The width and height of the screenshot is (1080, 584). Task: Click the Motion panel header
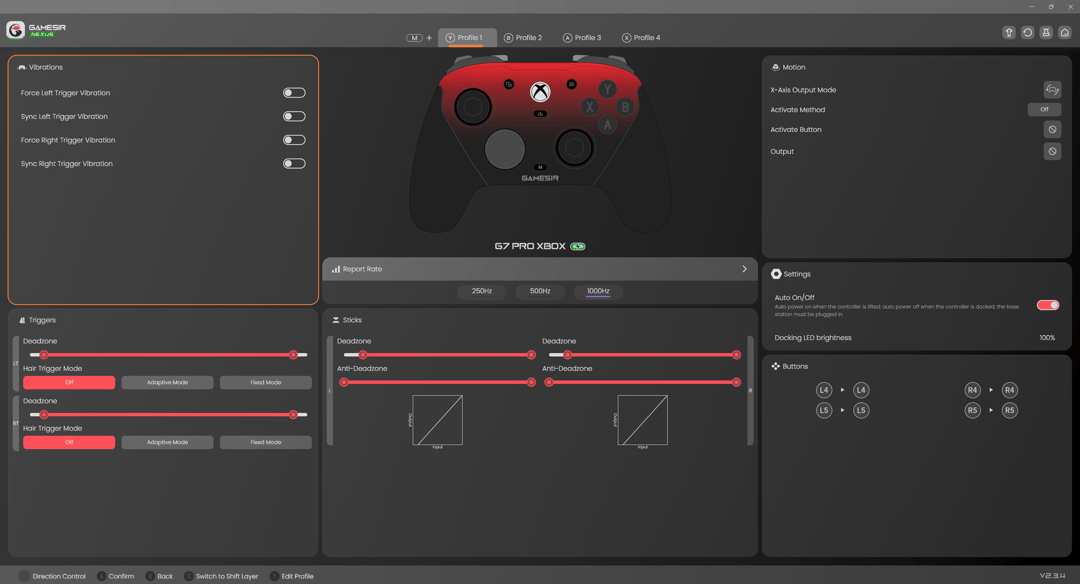(788, 67)
